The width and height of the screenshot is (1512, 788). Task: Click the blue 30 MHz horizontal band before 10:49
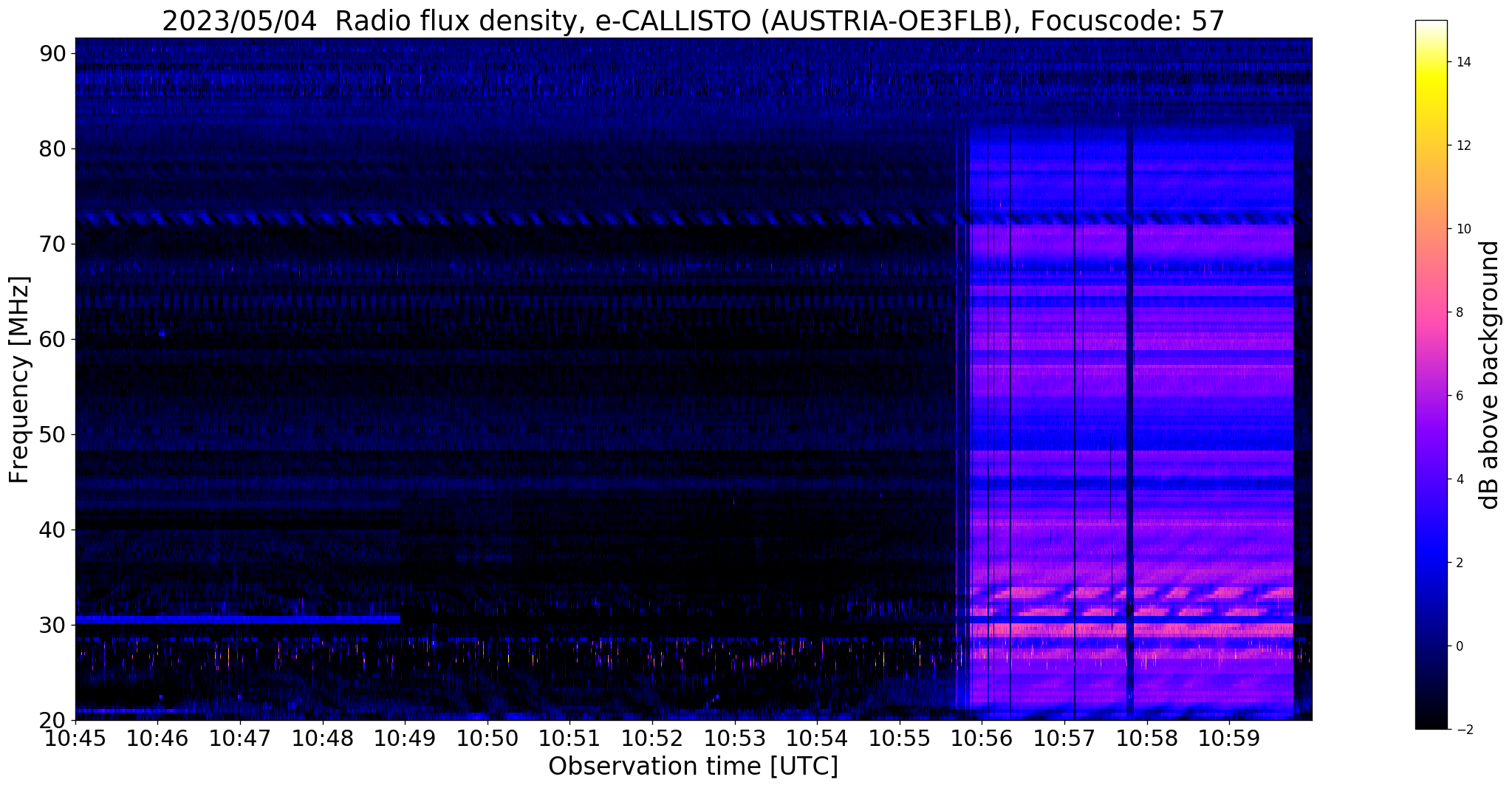click(238, 619)
